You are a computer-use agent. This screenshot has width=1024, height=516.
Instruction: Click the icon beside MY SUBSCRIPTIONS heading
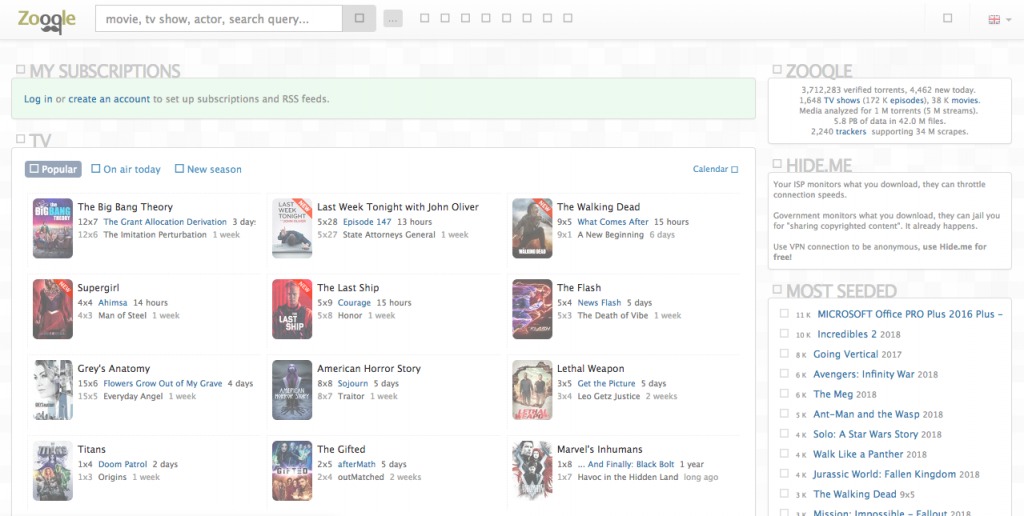(x=21, y=69)
